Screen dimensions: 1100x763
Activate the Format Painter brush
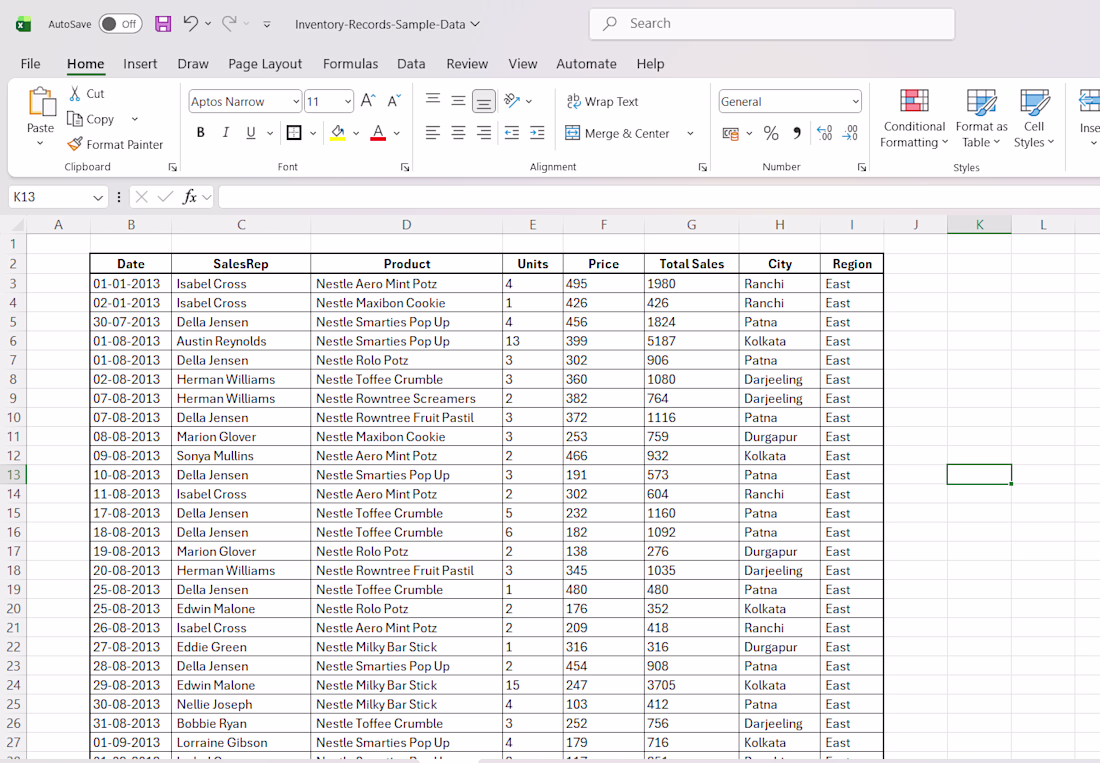tap(74, 144)
